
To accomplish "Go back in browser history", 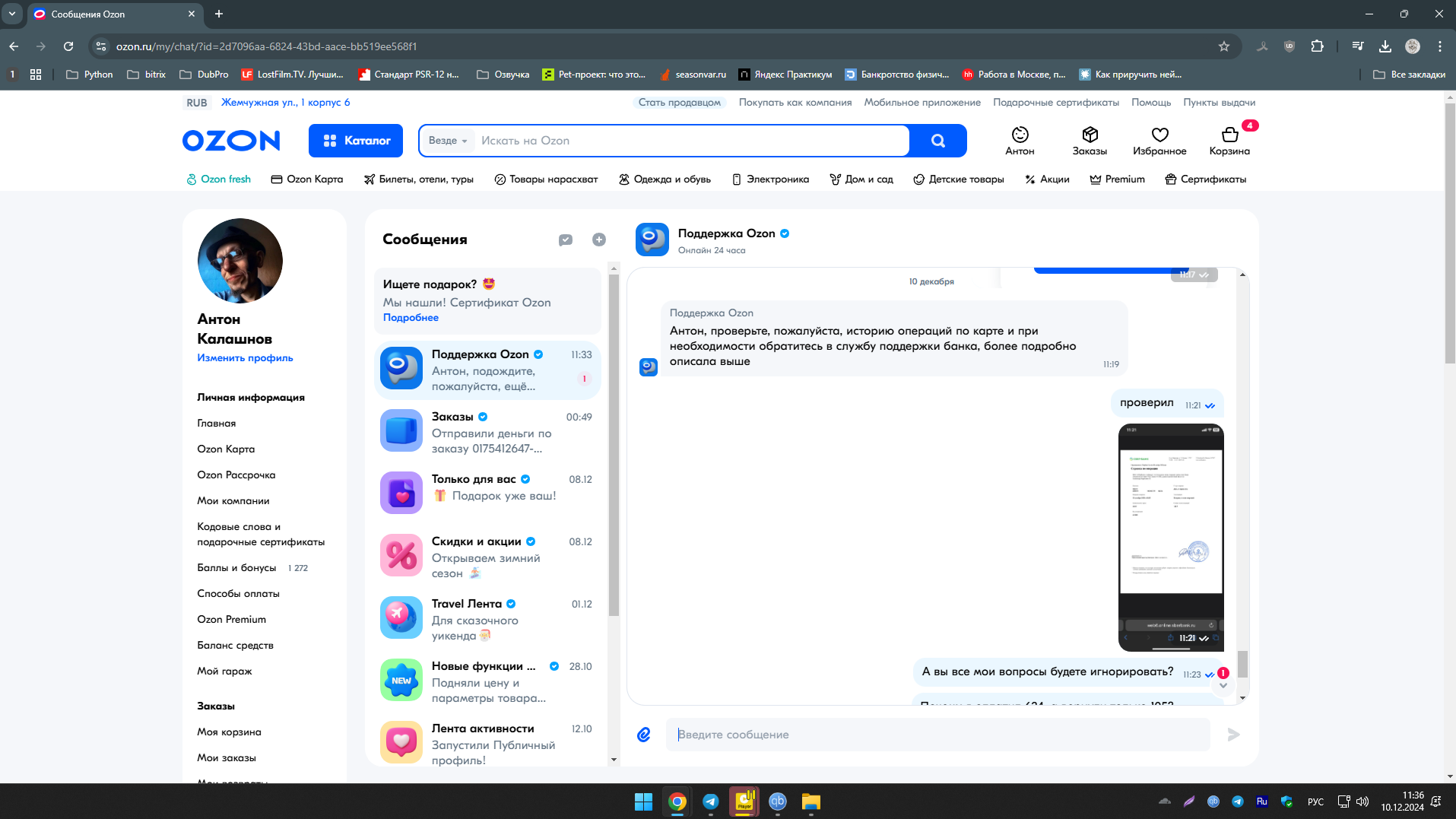I will [x=14, y=46].
